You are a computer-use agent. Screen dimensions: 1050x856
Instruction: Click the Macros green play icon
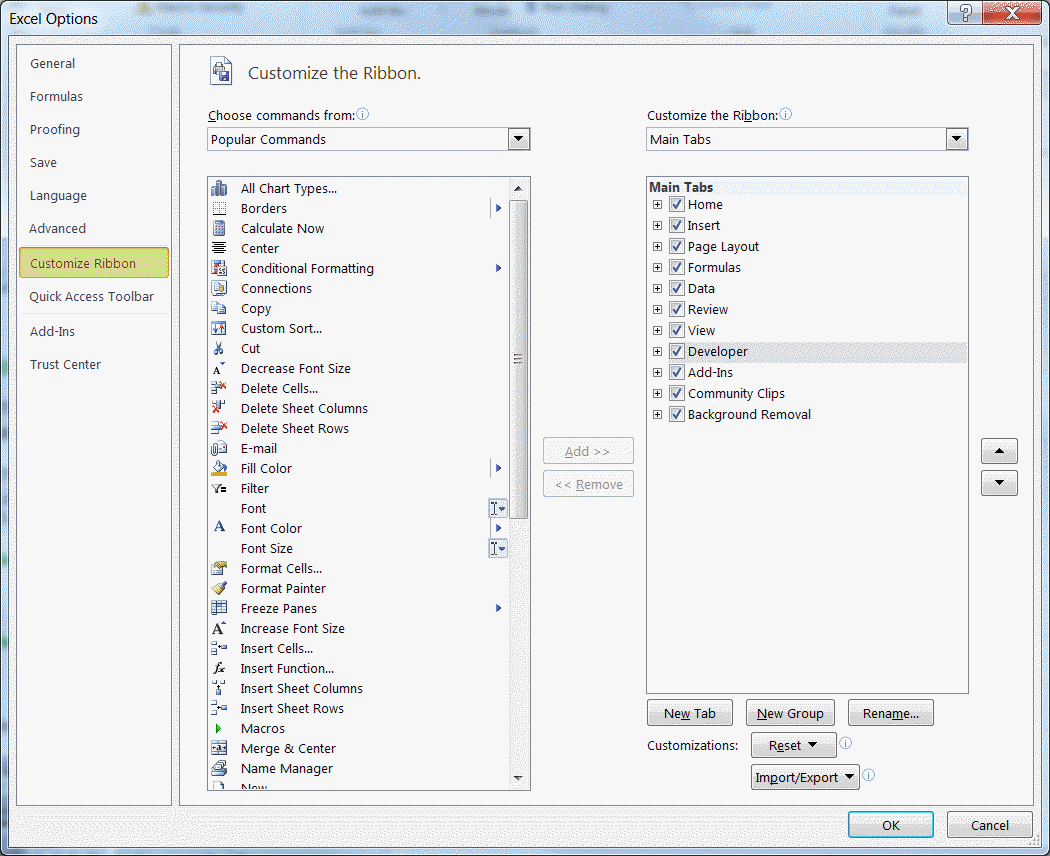pyautogui.click(x=219, y=728)
